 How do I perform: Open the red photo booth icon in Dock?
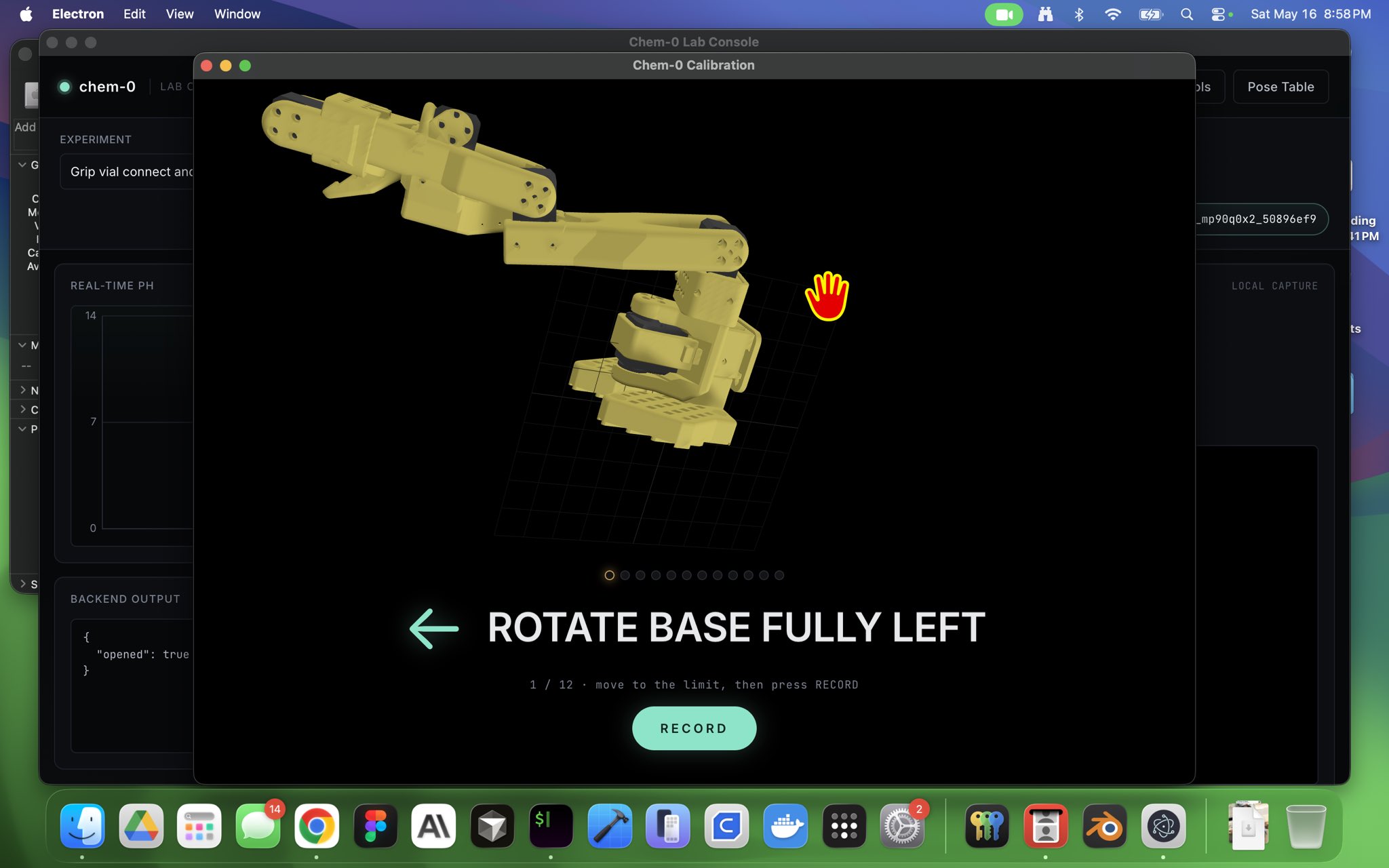pyautogui.click(x=1046, y=826)
